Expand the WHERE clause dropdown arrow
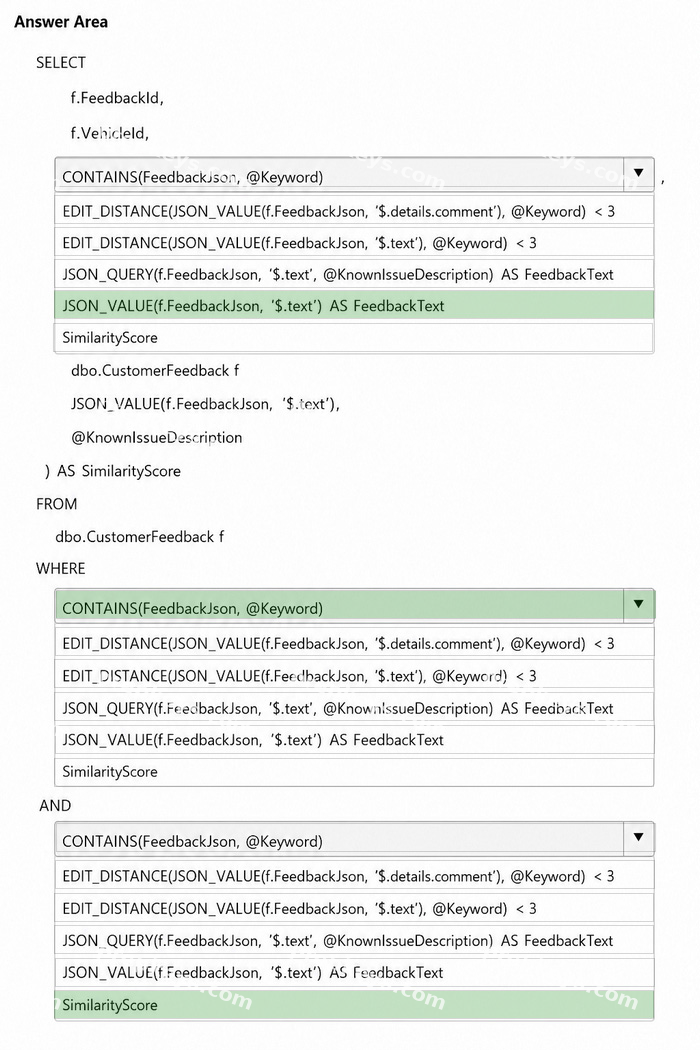This screenshot has width=700, height=1050. click(638, 605)
